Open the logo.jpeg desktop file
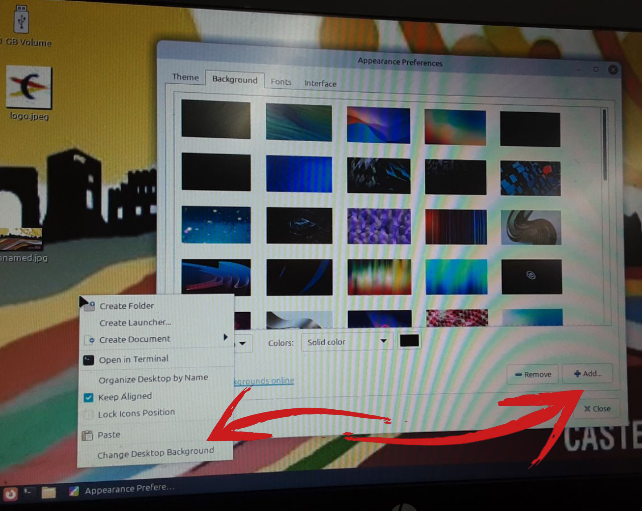 click(x=29, y=90)
